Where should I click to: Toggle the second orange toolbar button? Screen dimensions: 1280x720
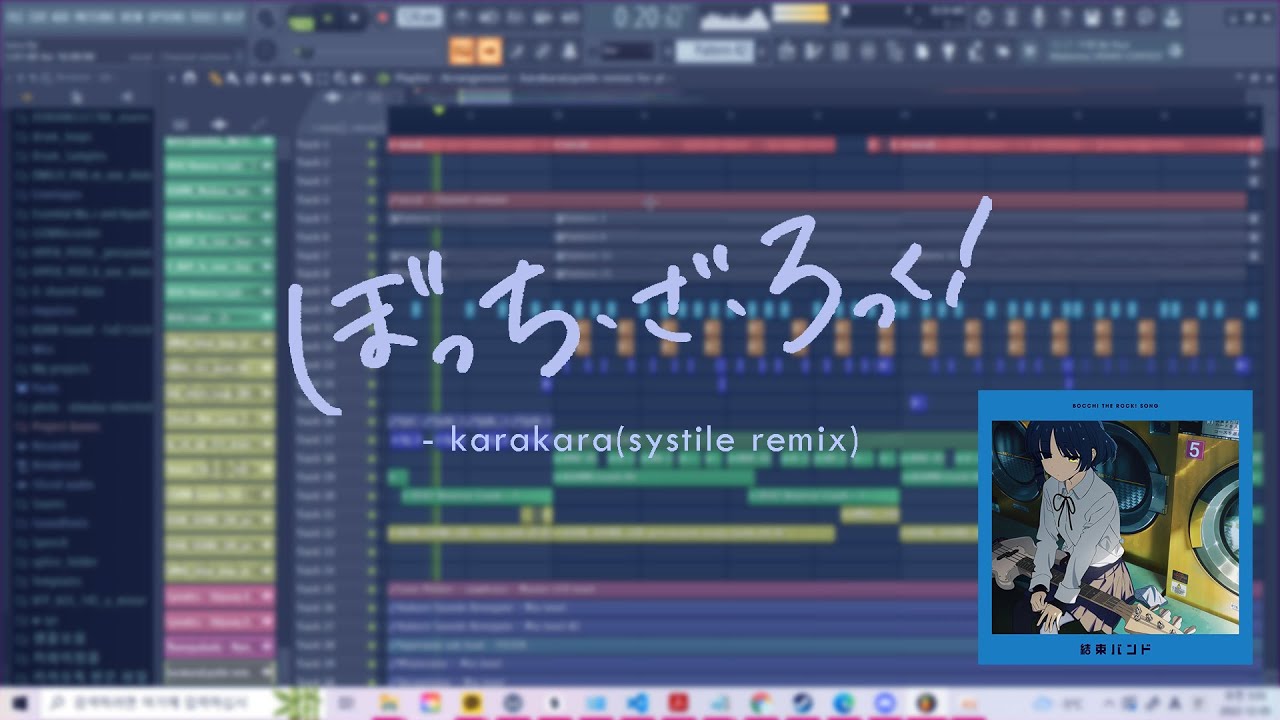click(489, 51)
